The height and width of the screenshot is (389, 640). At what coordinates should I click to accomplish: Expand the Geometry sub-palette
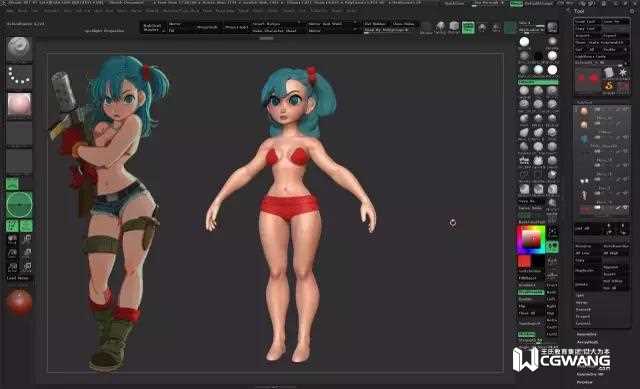pos(587,334)
